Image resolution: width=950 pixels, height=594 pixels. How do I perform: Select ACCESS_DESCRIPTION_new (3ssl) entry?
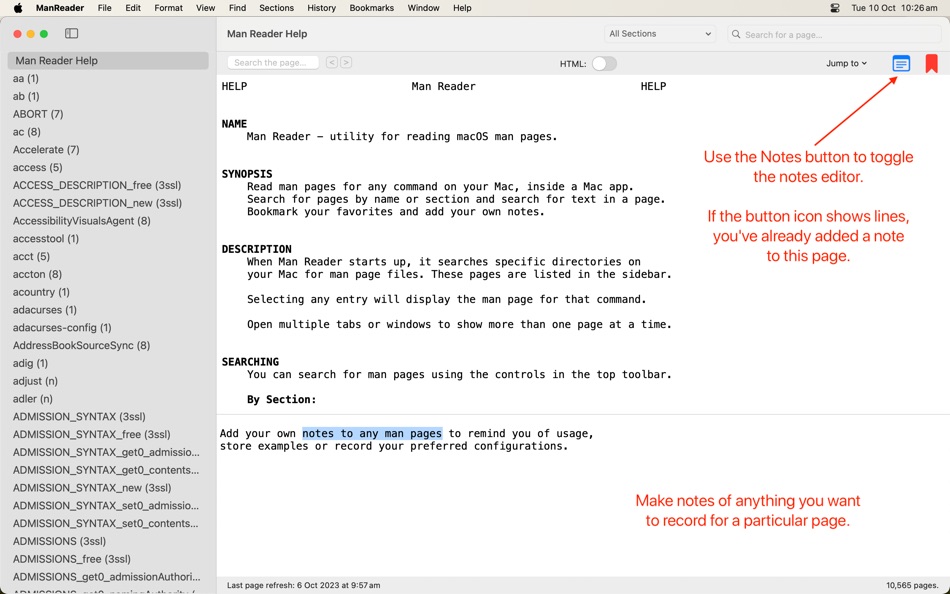pyautogui.click(x=108, y=203)
